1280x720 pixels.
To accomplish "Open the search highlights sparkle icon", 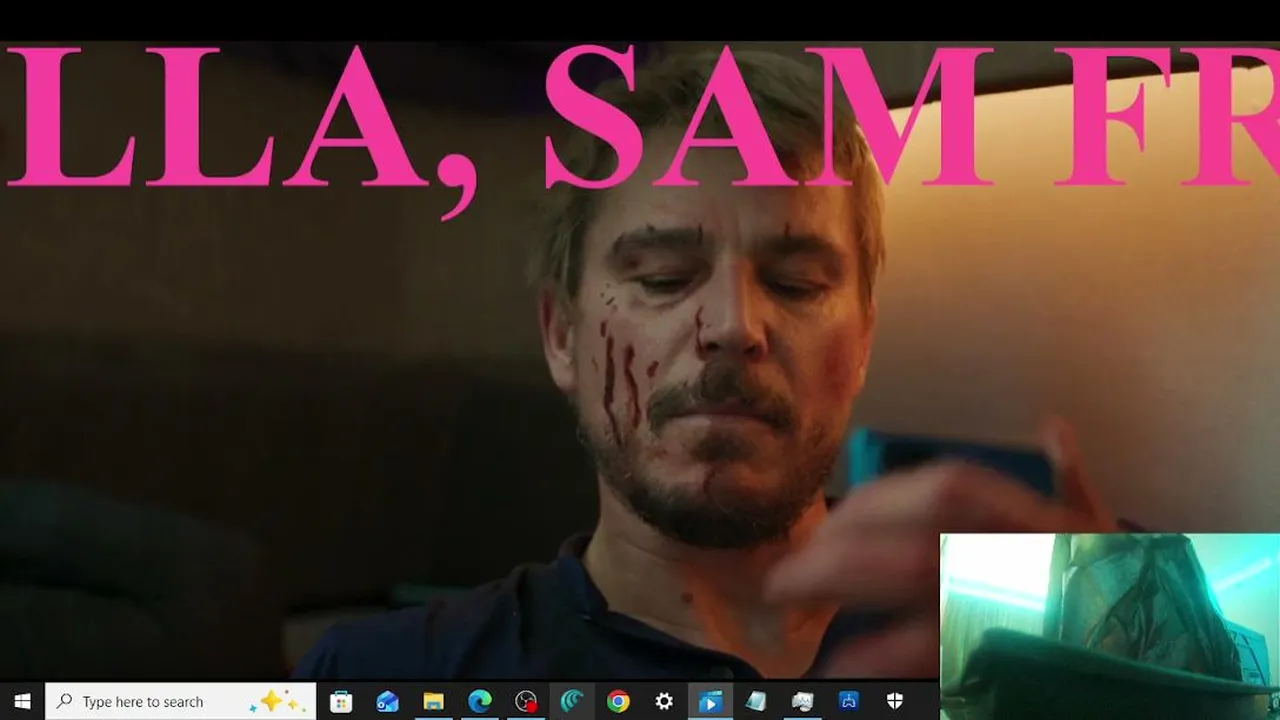I will point(276,702).
